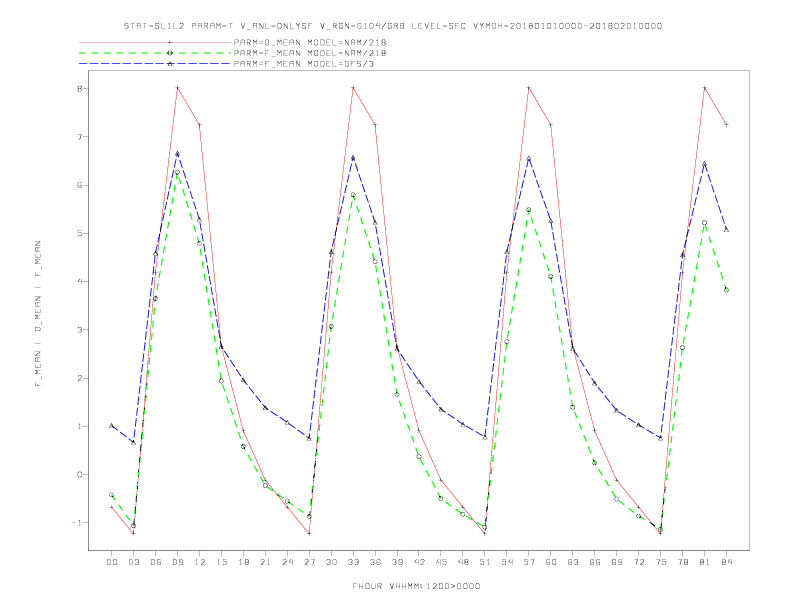Click y-axis tick label 6

pyautogui.click(x=79, y=185)
